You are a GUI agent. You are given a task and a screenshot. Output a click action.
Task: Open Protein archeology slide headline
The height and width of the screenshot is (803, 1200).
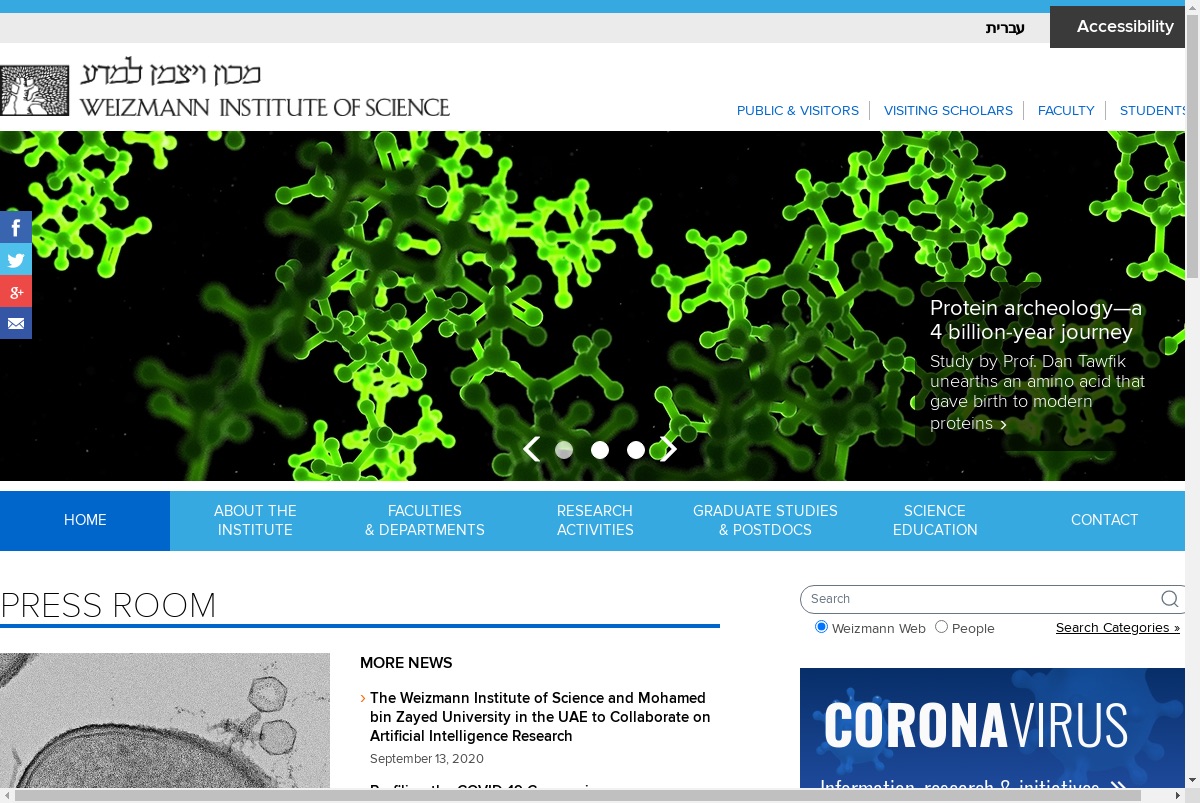click(1036, 320)
